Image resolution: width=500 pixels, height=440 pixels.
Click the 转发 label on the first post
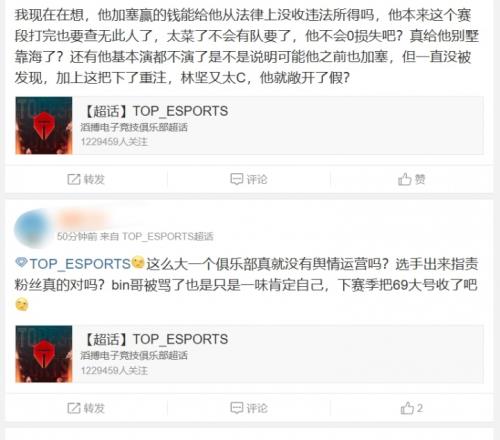pyautogui.click(x=94, y=179)
